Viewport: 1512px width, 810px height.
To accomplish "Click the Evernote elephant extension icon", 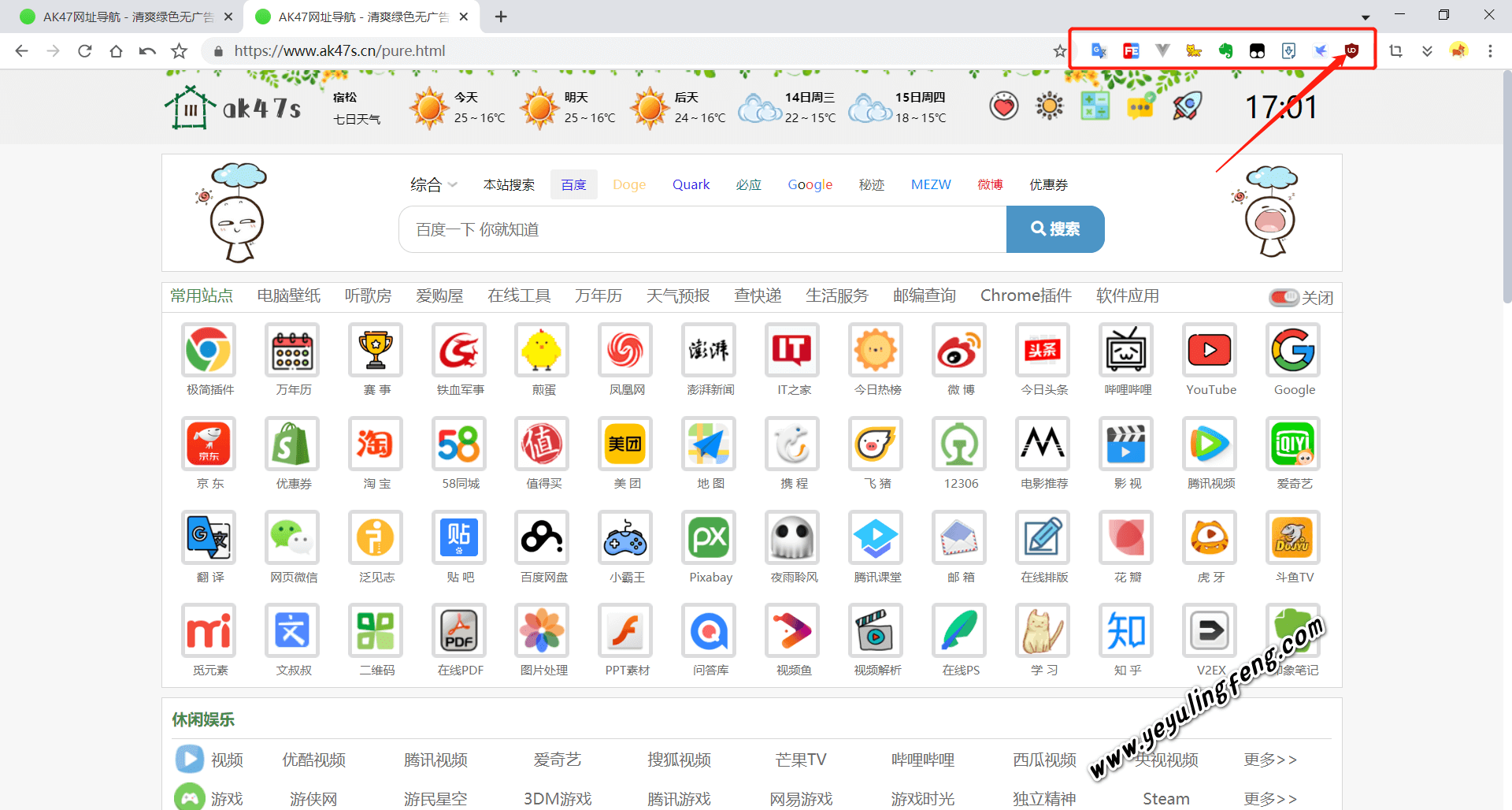I will (x=1225, y=50).
